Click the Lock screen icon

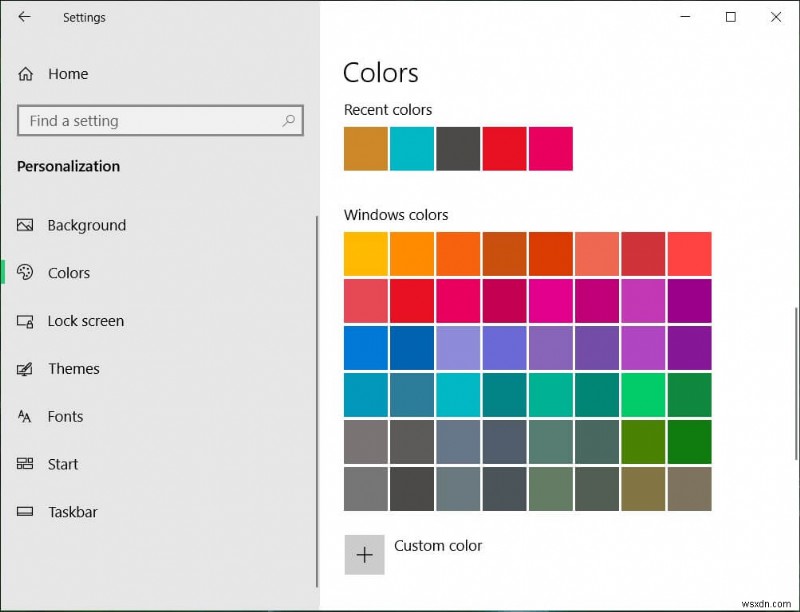click(24, 321)
